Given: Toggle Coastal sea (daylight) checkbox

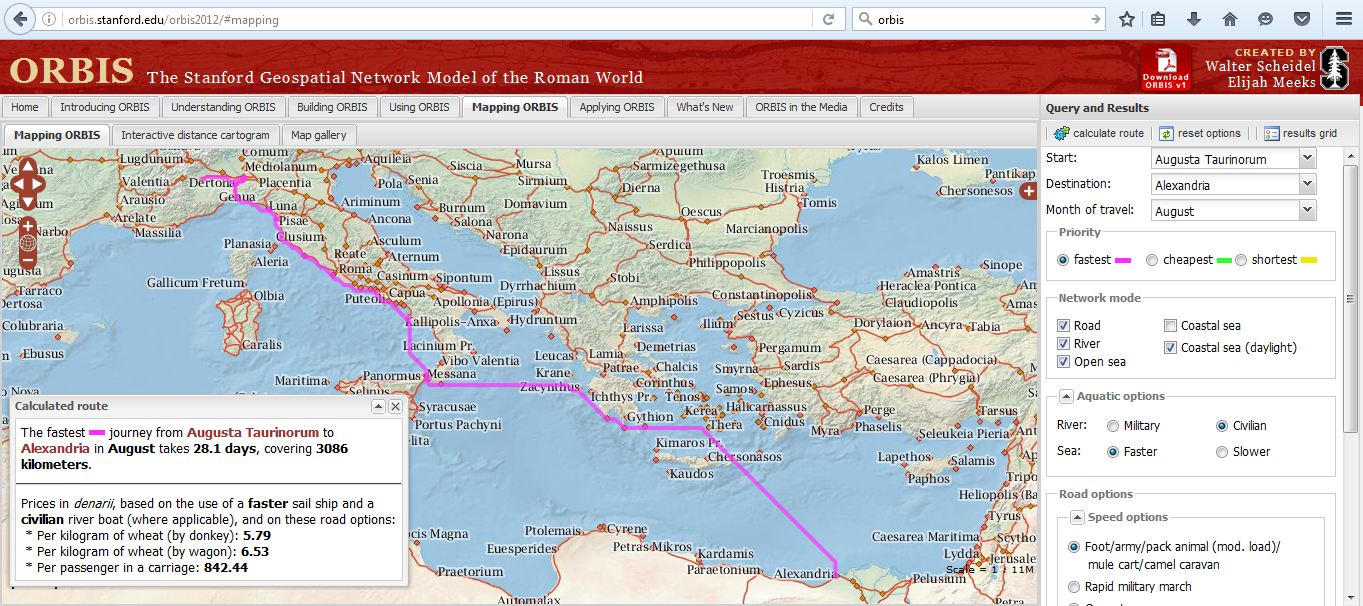Looking at the screenshot, I should 1171,347.
